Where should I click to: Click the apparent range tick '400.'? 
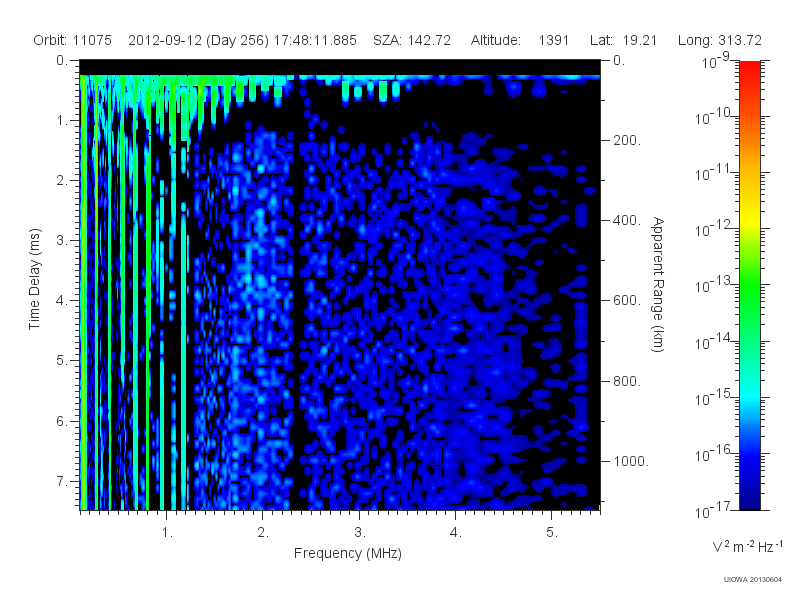[x=627, y=220]
